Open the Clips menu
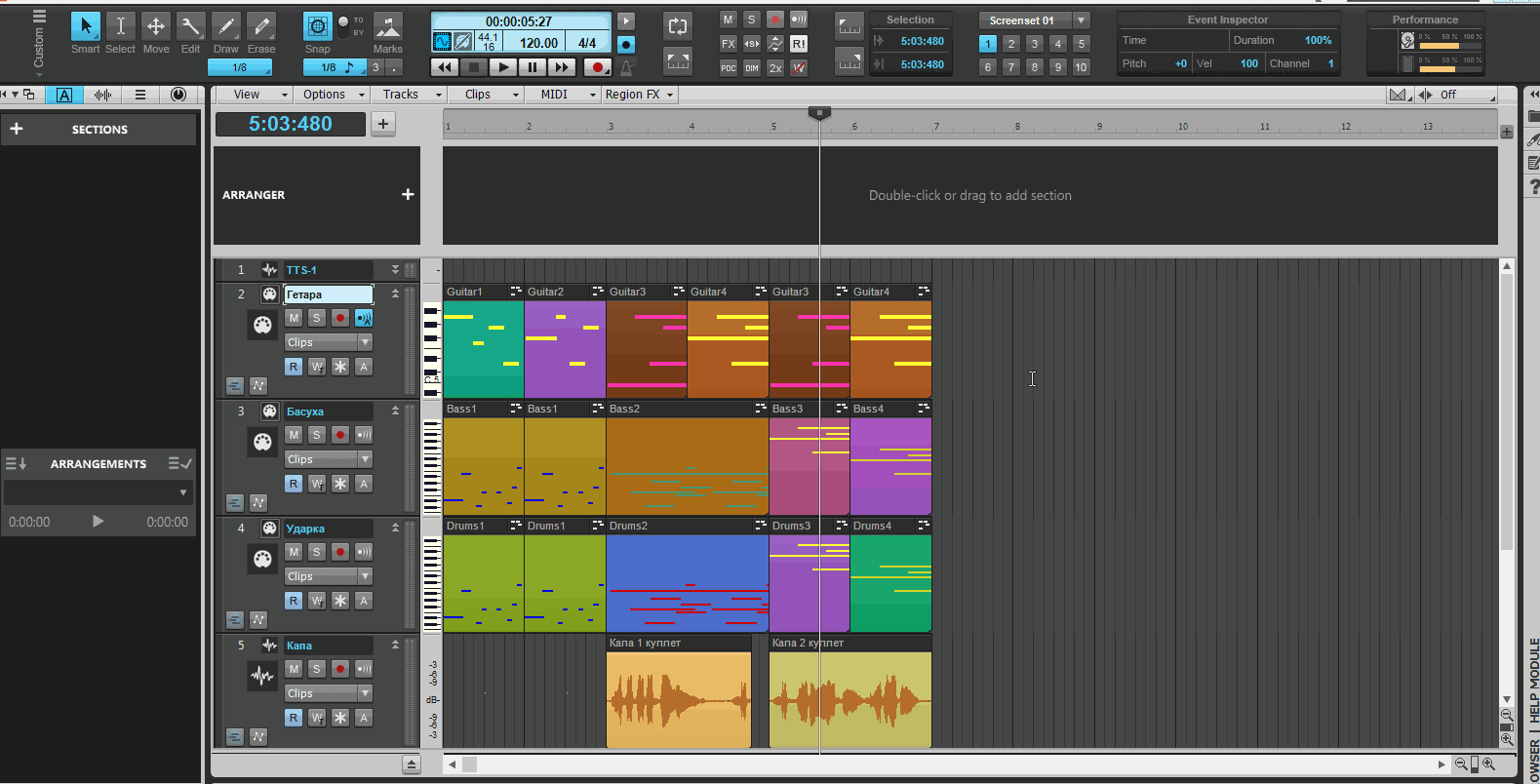 [486, 95]
